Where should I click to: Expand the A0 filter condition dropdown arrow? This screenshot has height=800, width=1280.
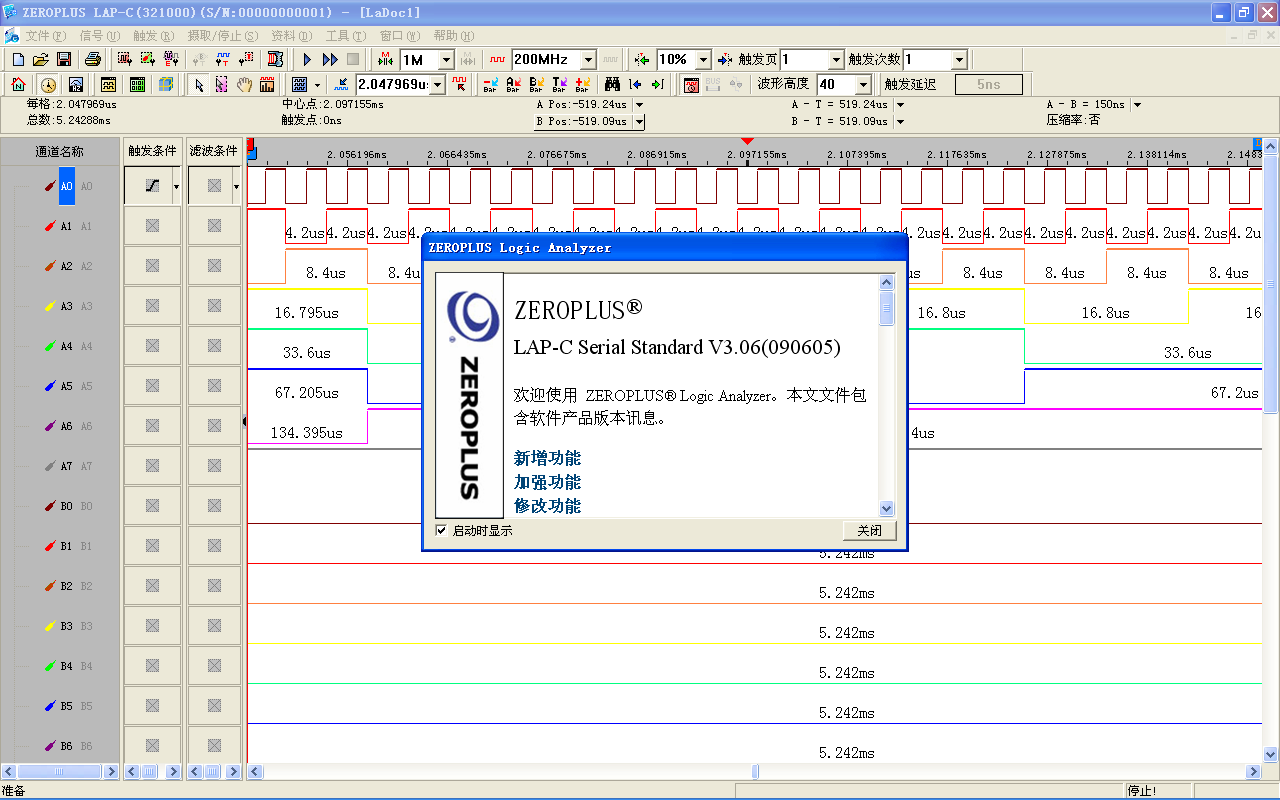click(236, 186)
